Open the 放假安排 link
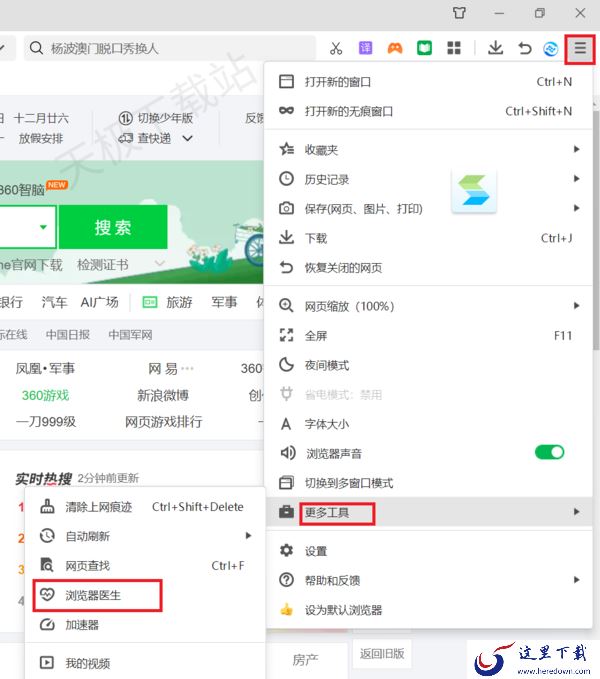Image resolution: width=600 pixels, height=679 pixels. coord(41,139)
